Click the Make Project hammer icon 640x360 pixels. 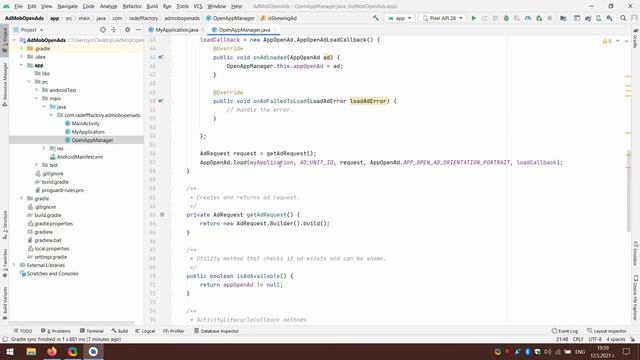(376, 18)
